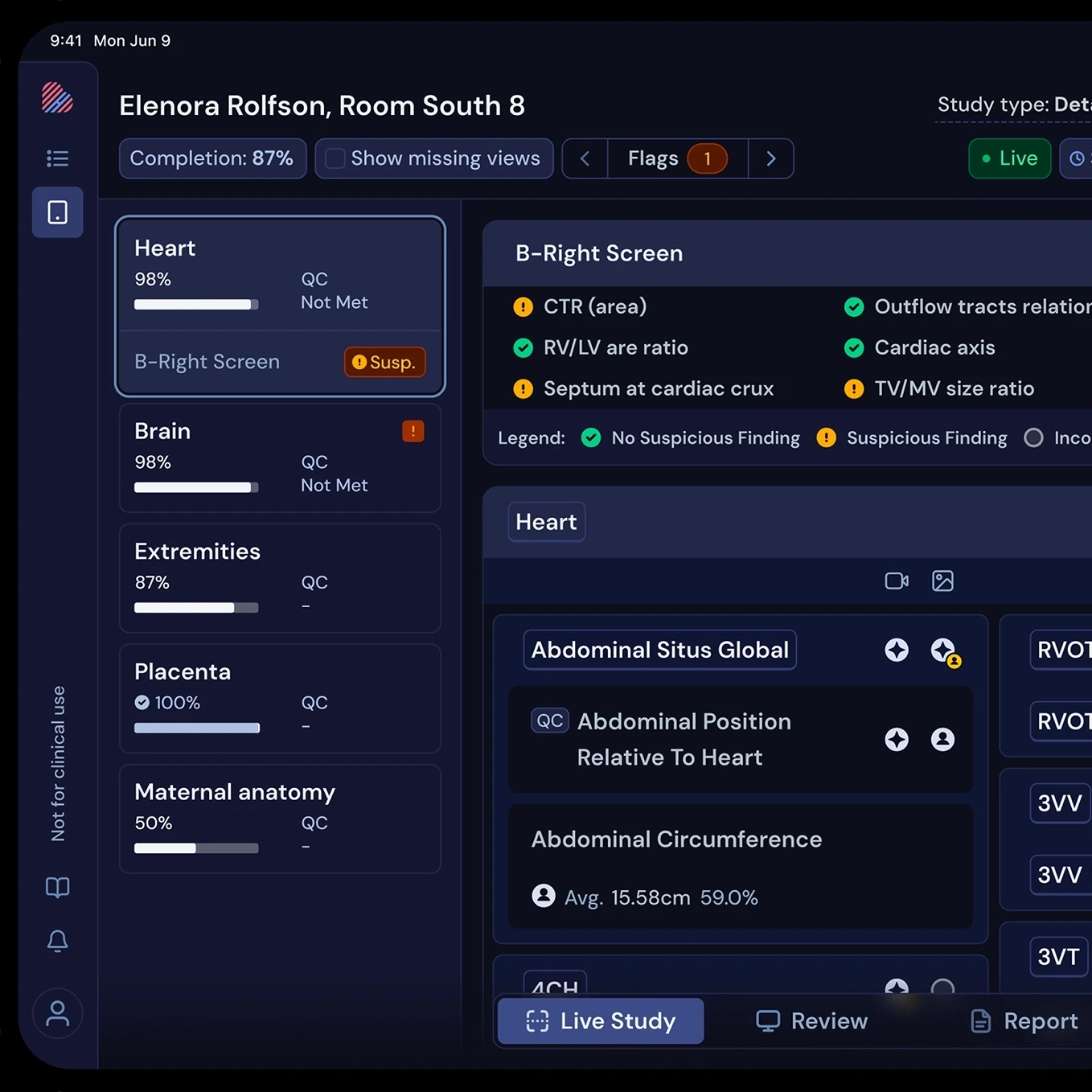Open the book guide sidebar icon

pos(57,888)
